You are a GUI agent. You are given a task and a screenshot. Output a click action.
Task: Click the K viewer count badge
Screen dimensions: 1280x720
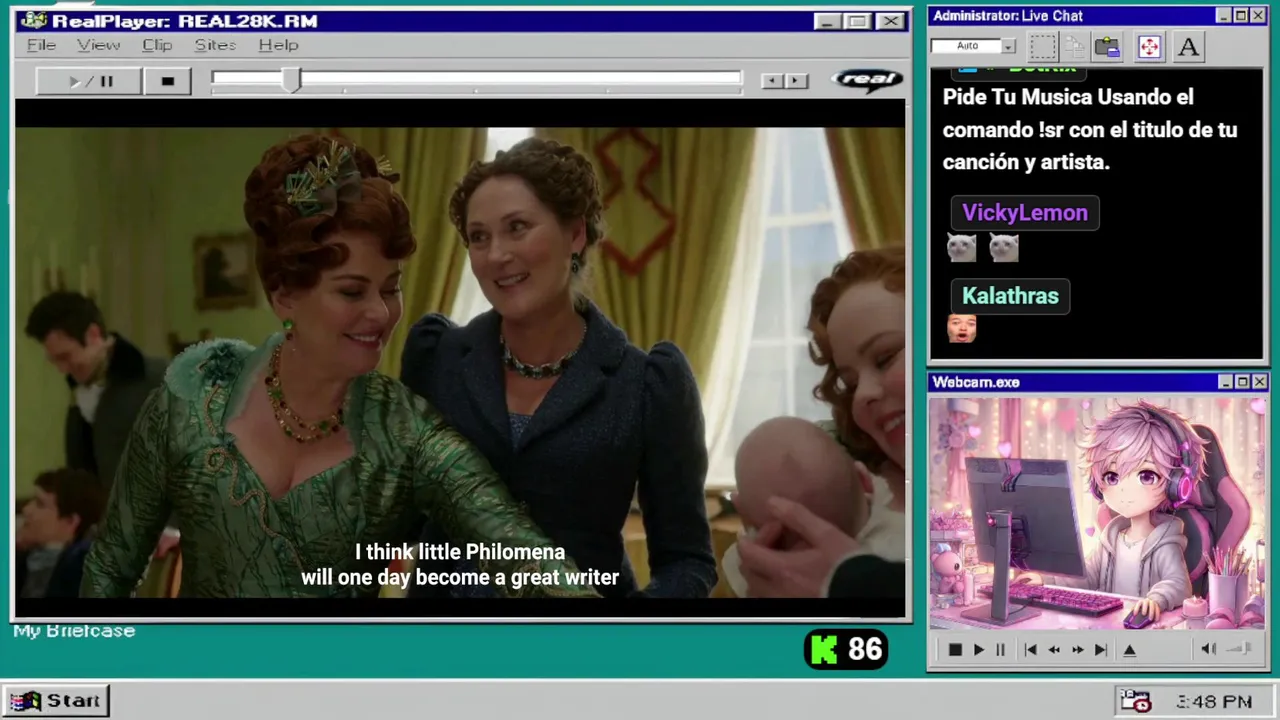point(846,650)
